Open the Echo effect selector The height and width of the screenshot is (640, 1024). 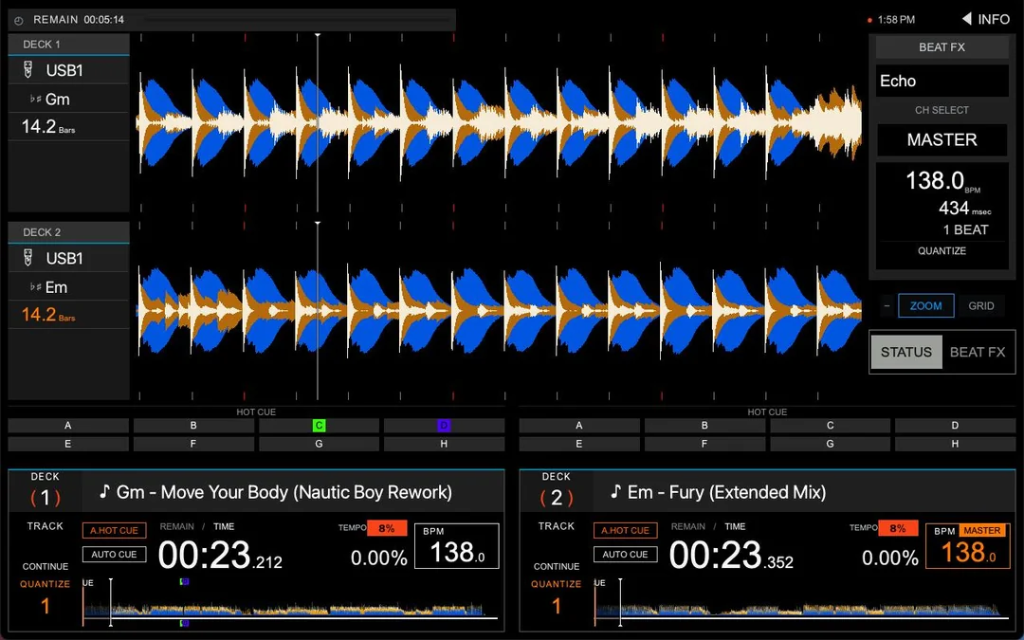[942, 81]
